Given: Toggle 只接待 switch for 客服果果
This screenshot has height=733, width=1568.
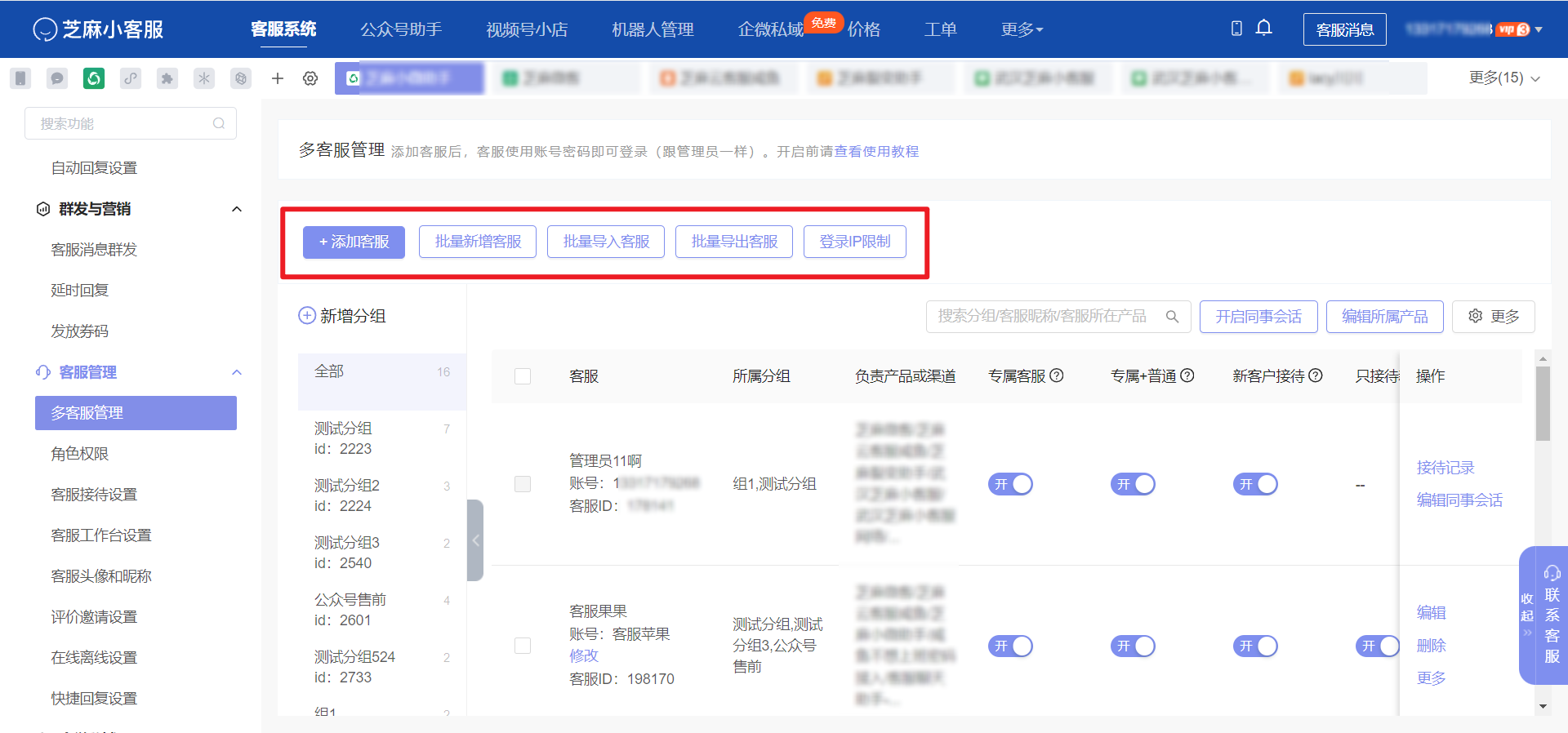Looking at the screenshot, I should coord(1377,646).
